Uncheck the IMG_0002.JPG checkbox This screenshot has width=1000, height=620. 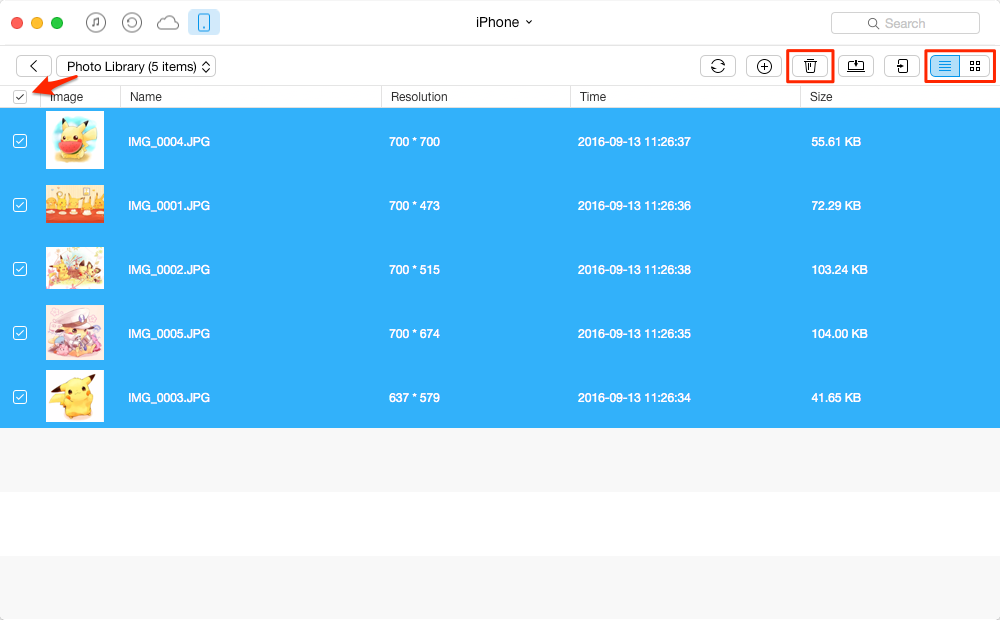[20, 269]
